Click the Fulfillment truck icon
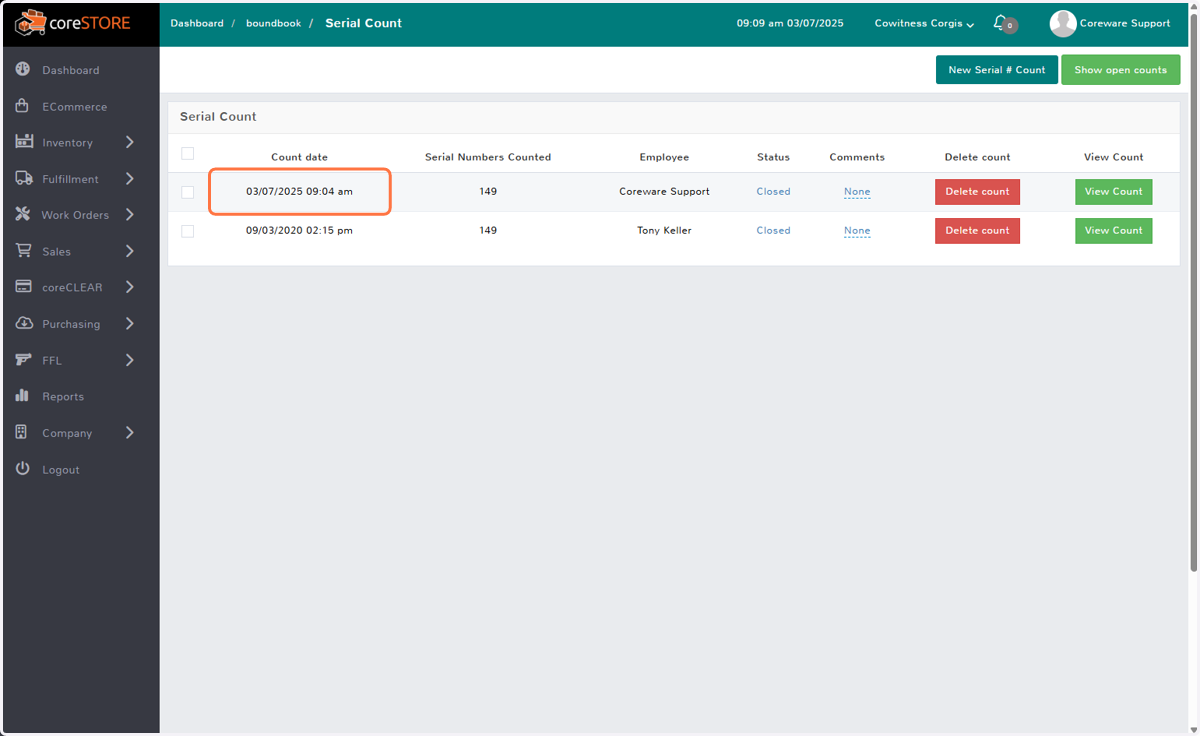Image resolution: width=1200 pixels, height=736 pixels. [x=24, y=179]
